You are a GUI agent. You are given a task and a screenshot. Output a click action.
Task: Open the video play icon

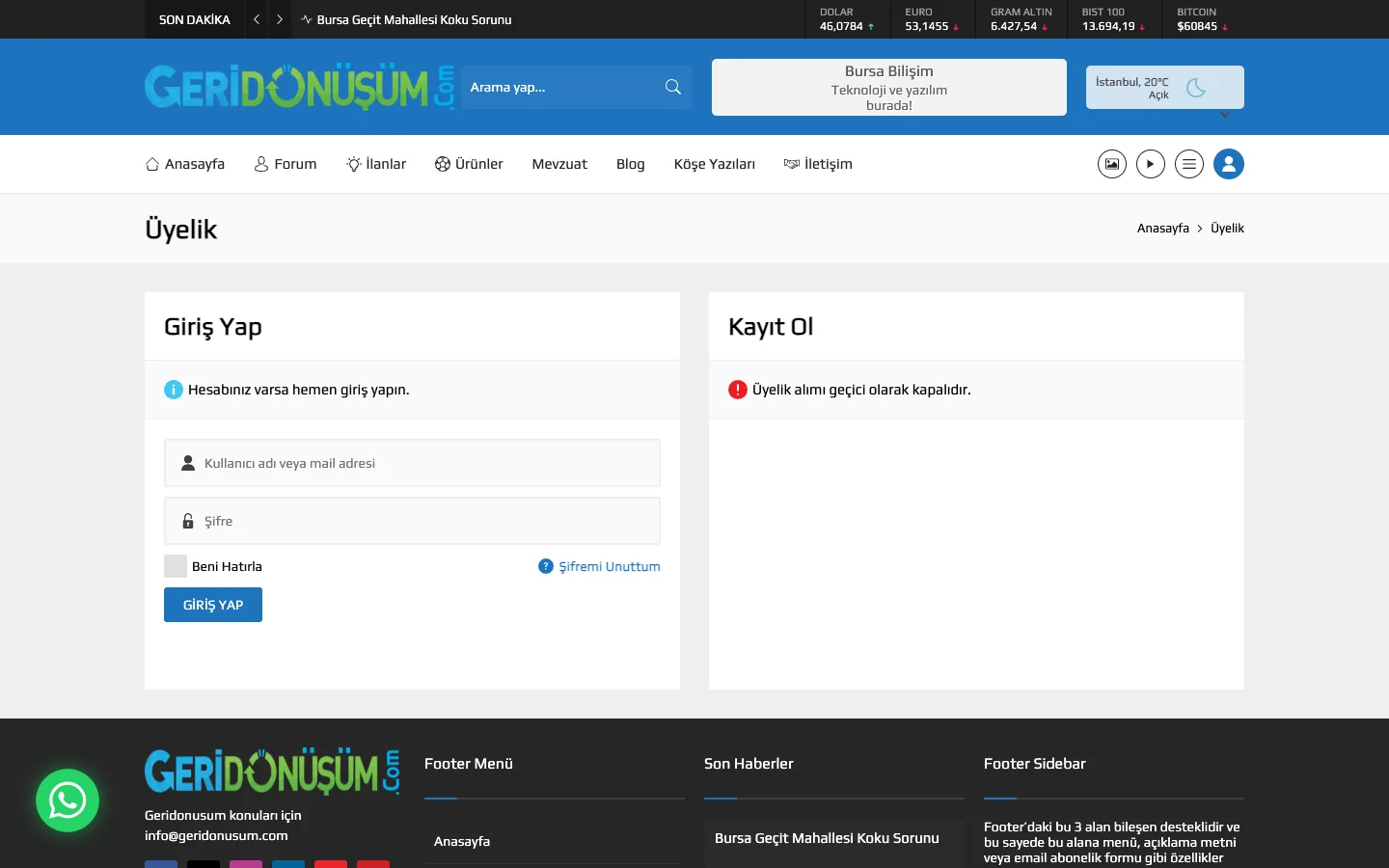[x=1151, y=164]
